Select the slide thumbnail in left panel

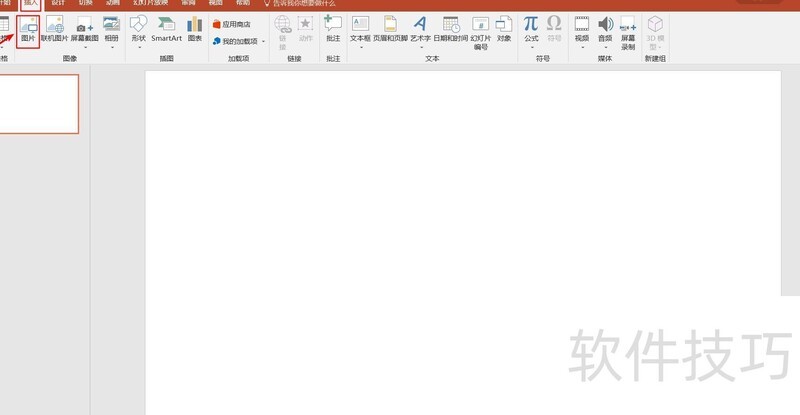pyautogui.click(x=39, y=103)
